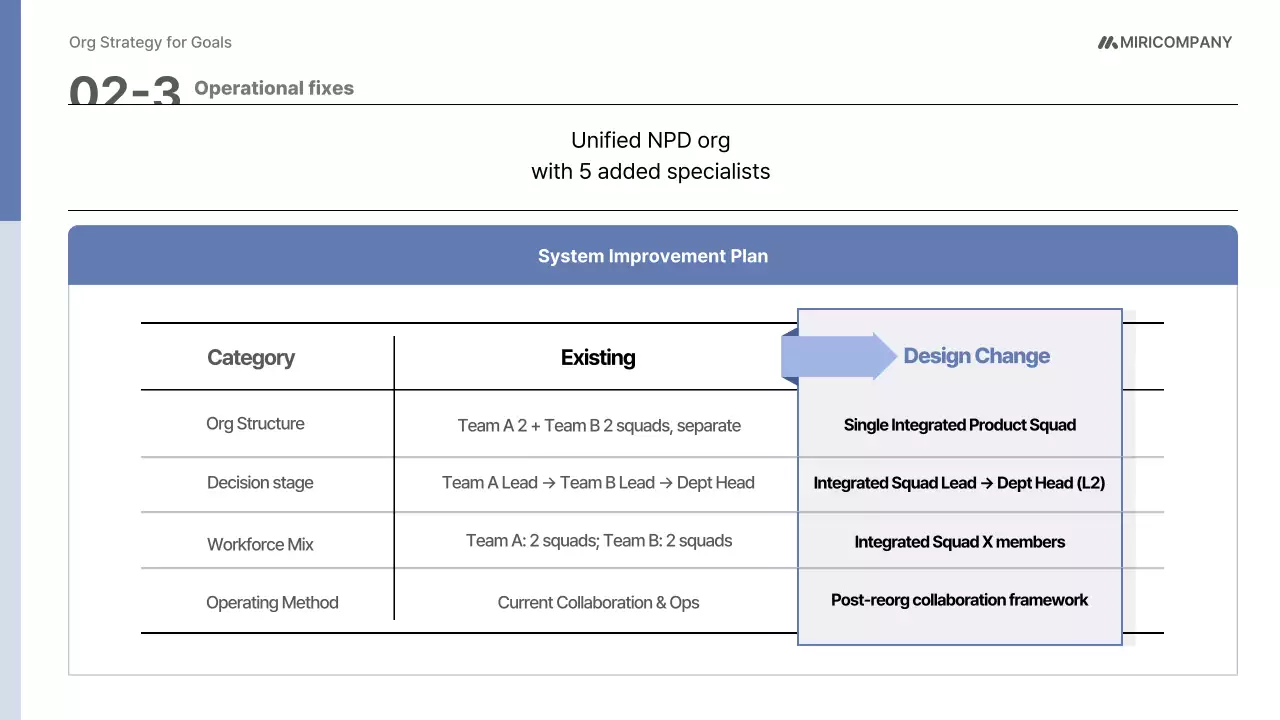Select the Unified NPD org headline text
Viewport: 1280px width, 720px height.
pos(650,156)
